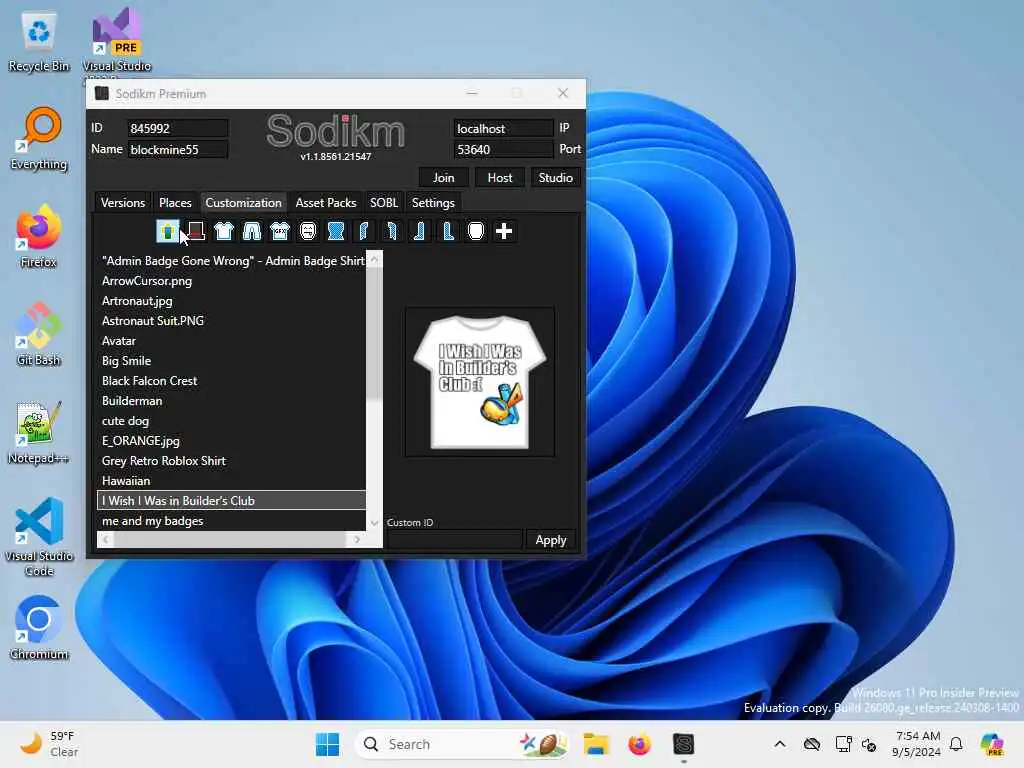
Task: Click the T-shirt preview thumbnail
Action: click(x=480, y=382)
